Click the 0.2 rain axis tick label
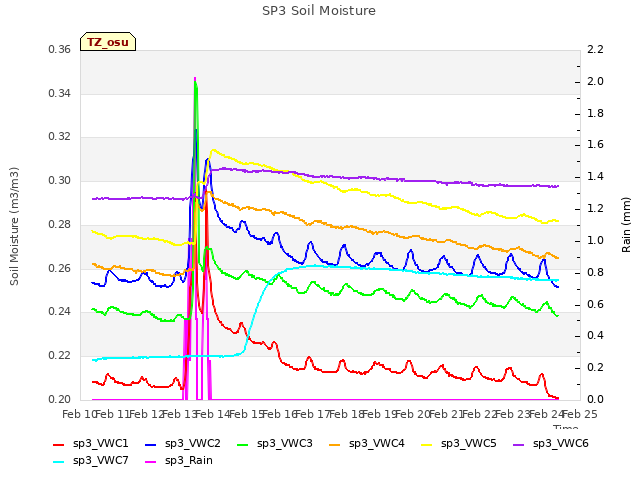Viewport: 640px width, 480px height. 596,367
